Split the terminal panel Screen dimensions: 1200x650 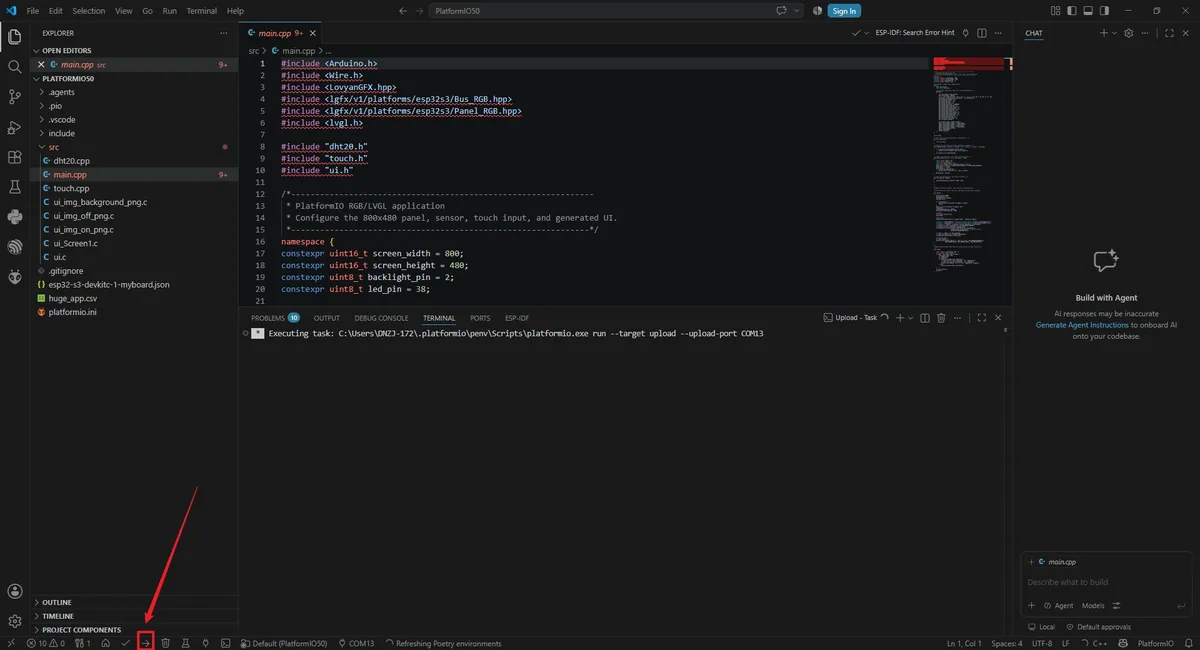click(925, 318)
